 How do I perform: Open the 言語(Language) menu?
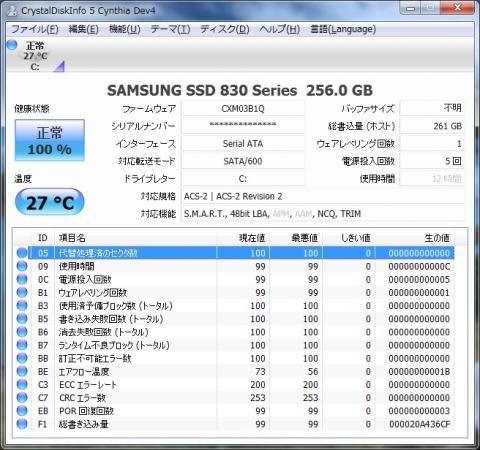coord(343,29)
